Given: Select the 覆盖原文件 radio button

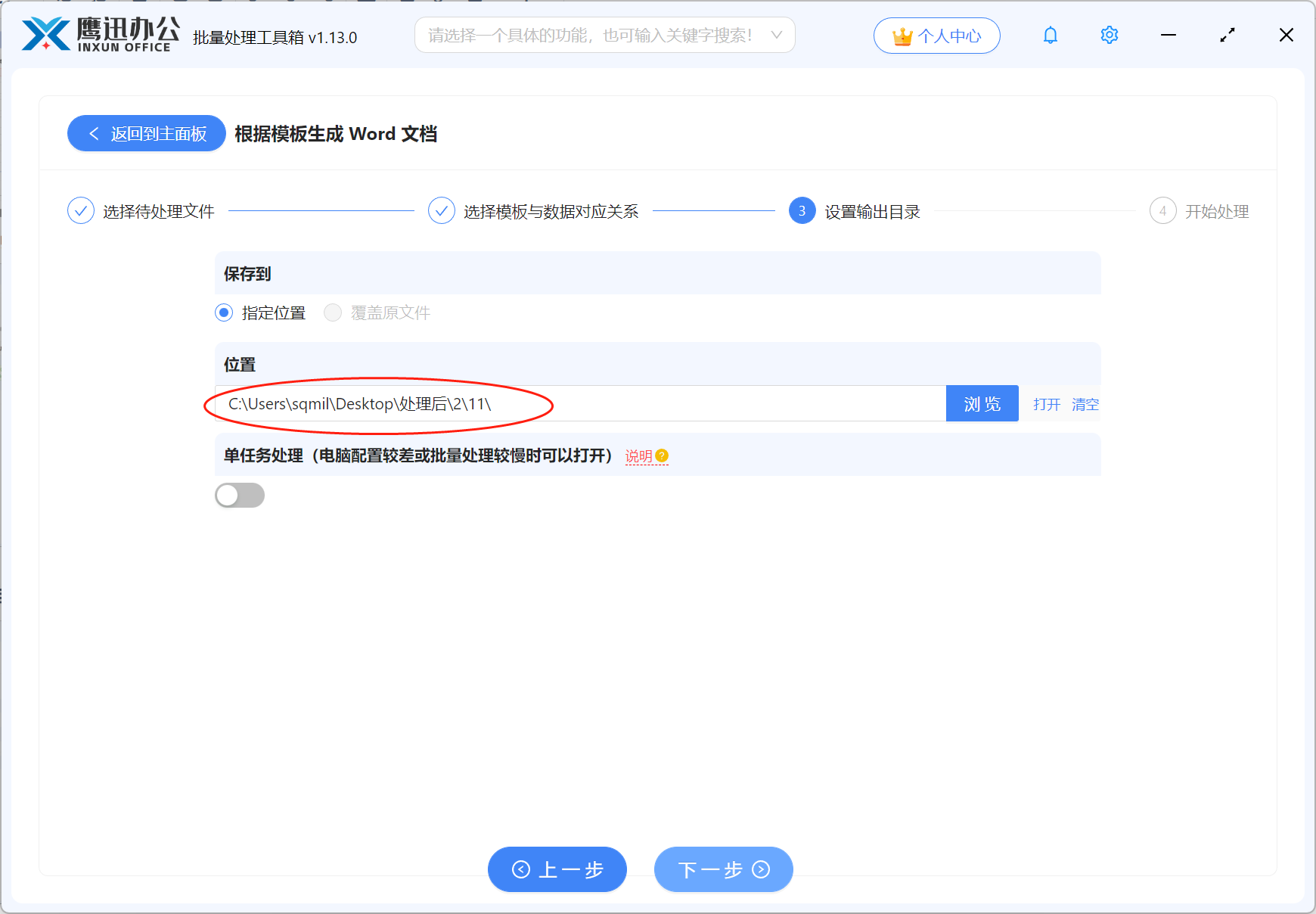Looking at the screenshot, I should [333, 312].
